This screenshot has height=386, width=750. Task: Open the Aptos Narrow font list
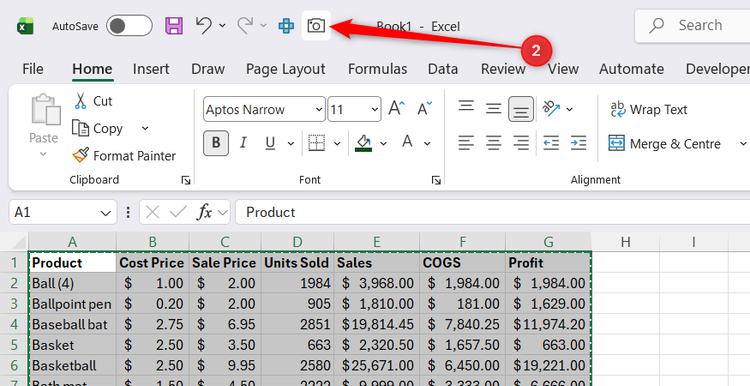coord(319,110)
